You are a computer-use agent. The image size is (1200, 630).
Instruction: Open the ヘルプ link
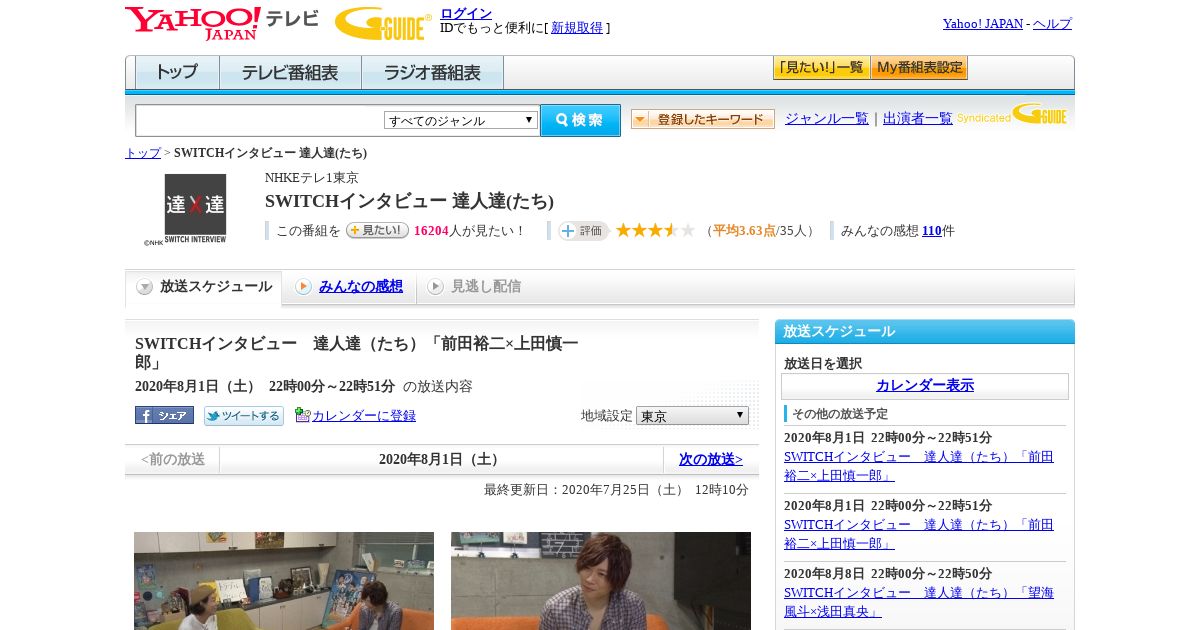(x=1052, y=24)
